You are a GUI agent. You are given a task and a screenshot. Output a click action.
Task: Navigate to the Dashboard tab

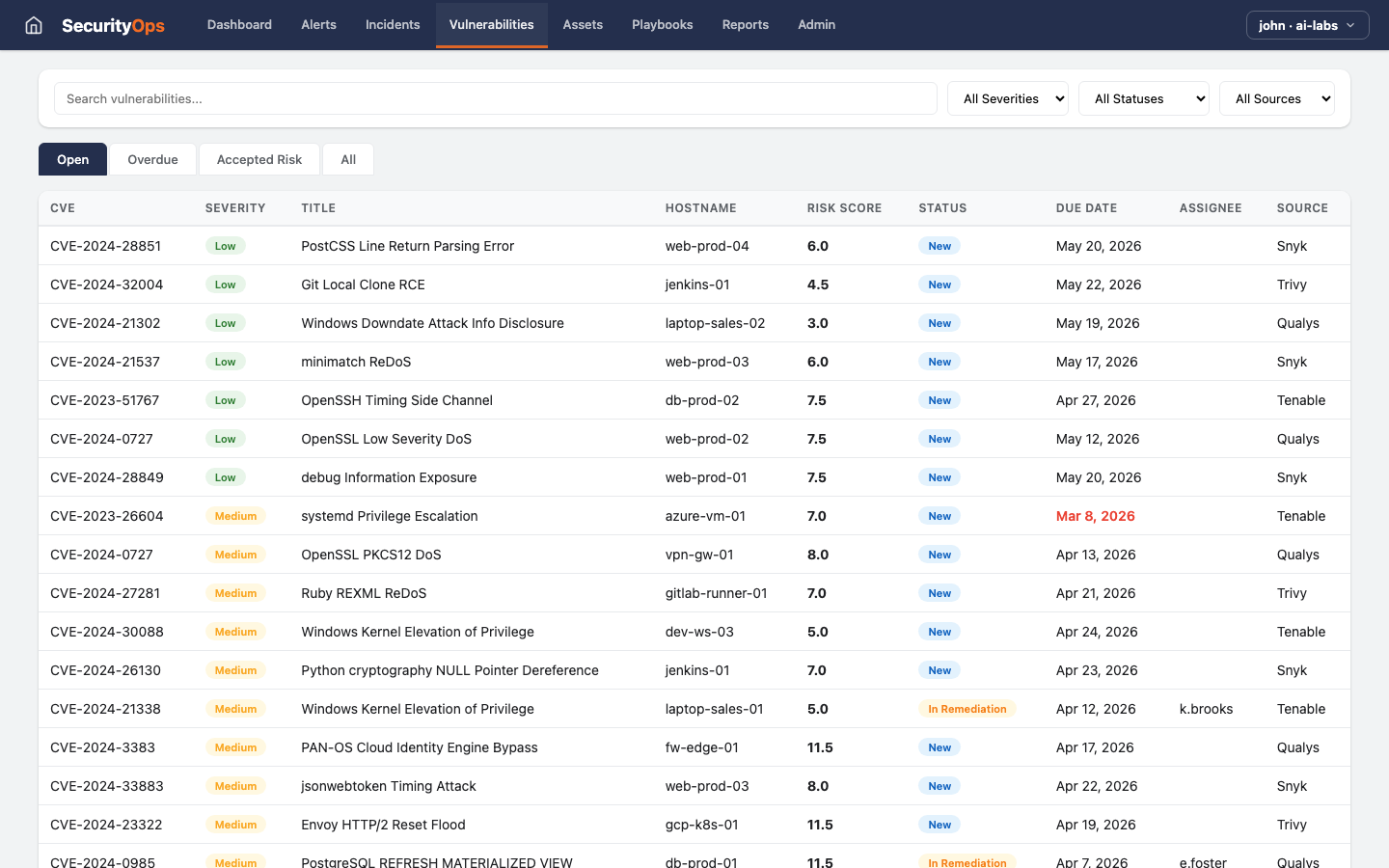pos(239,25)
